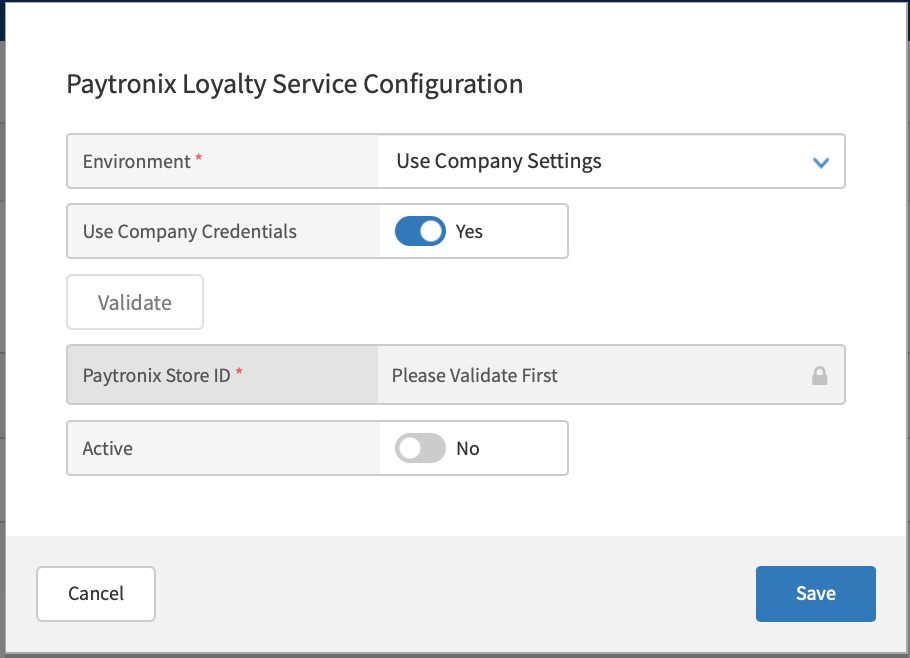This screenshot has width=910, height=658.
Task: Disable Use Company Credentials
Action: pyautogui.click(x=420, y=231)
